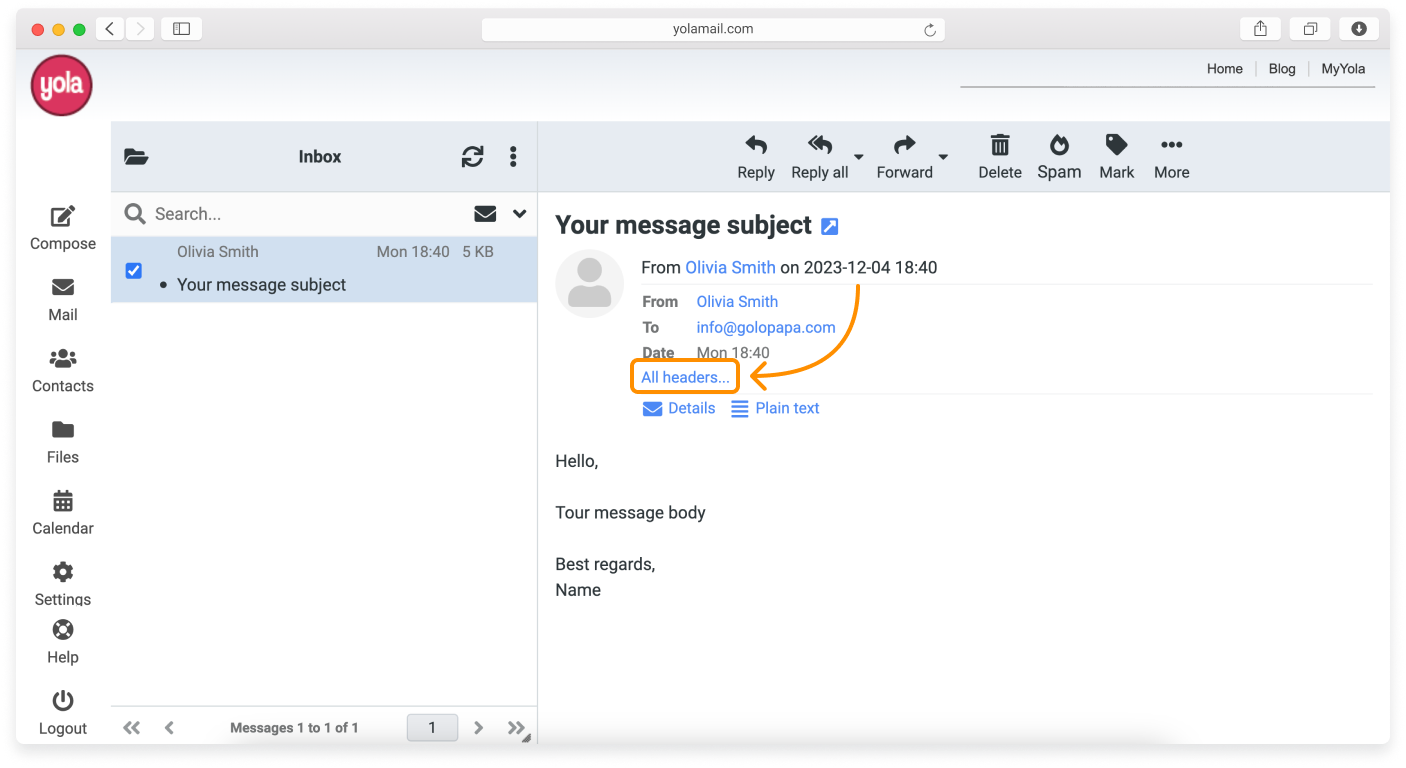Screen dimensions: 1406x768
Task: Delete the open message
Action: pos(999,156)
